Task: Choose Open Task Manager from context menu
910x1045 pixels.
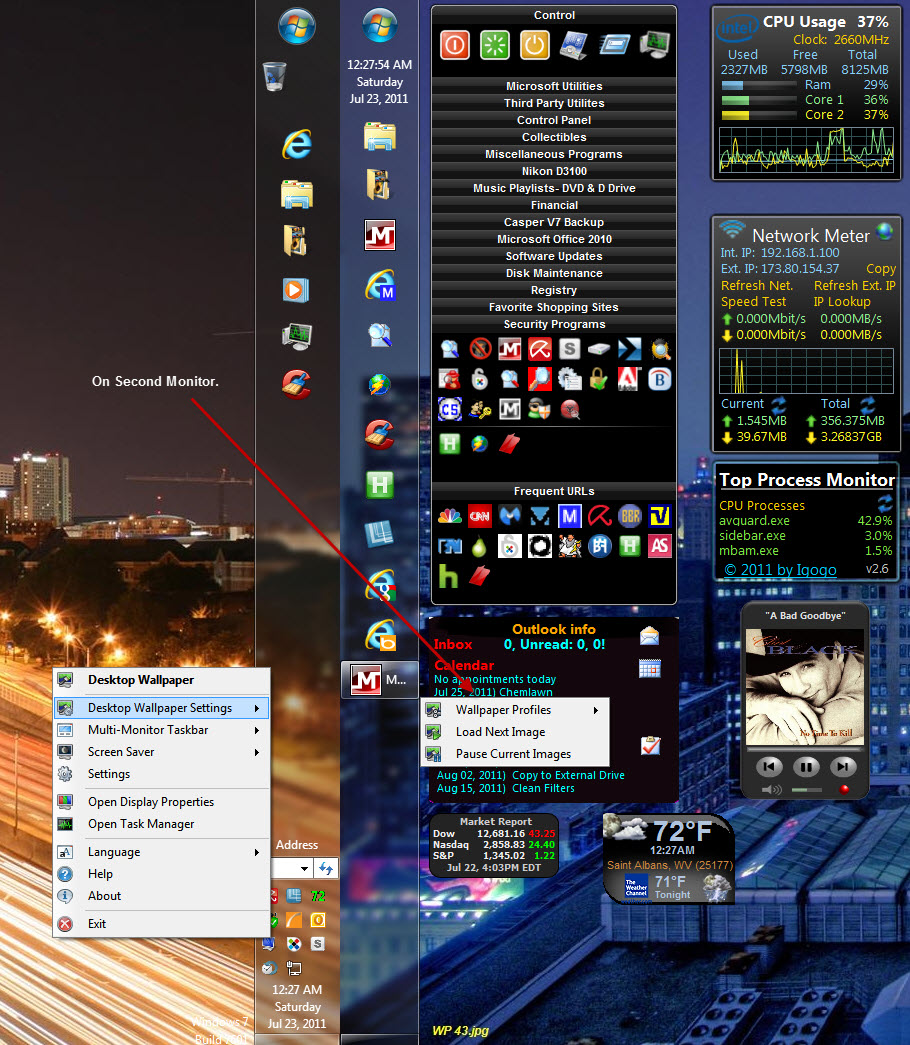Action: [x=141, y=824]
